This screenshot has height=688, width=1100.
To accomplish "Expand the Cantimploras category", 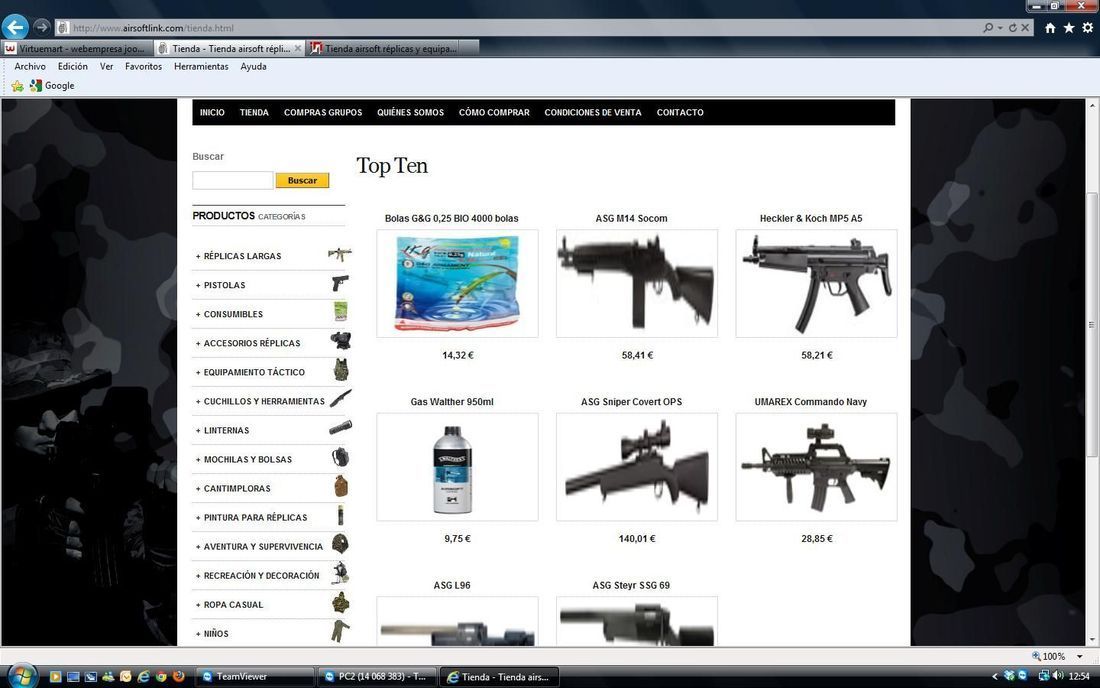I will (x=233, y=489).
